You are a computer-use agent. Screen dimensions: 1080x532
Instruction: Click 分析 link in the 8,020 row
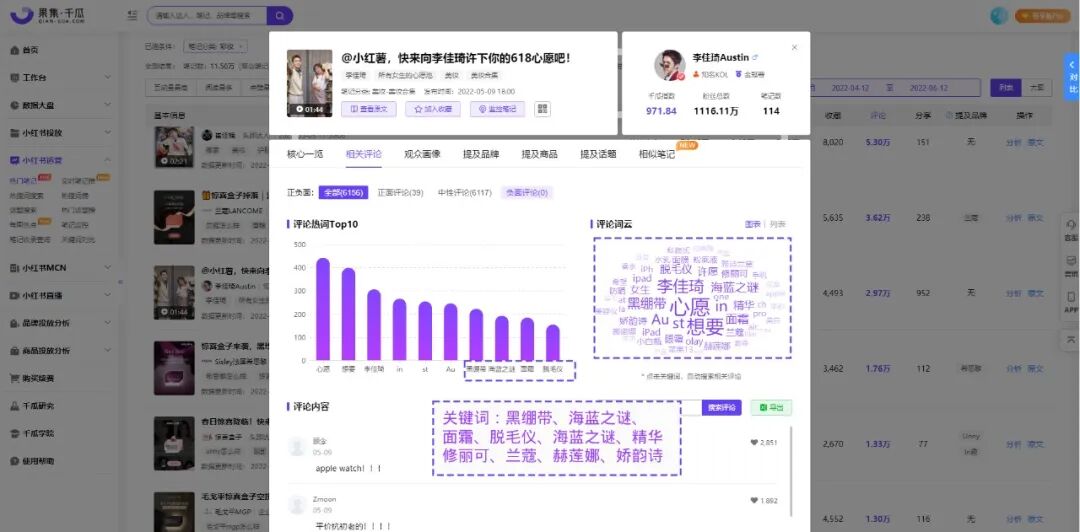[1013, 143]
